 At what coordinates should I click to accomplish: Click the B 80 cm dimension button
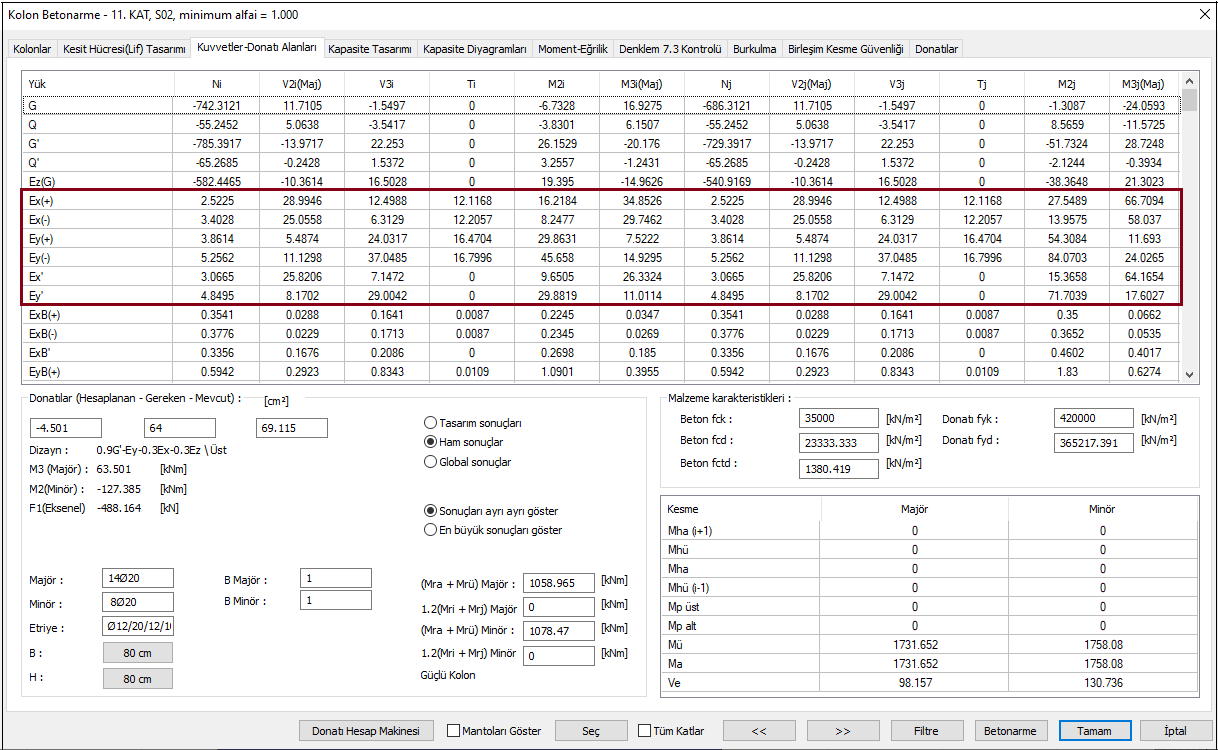pos(138,653)
